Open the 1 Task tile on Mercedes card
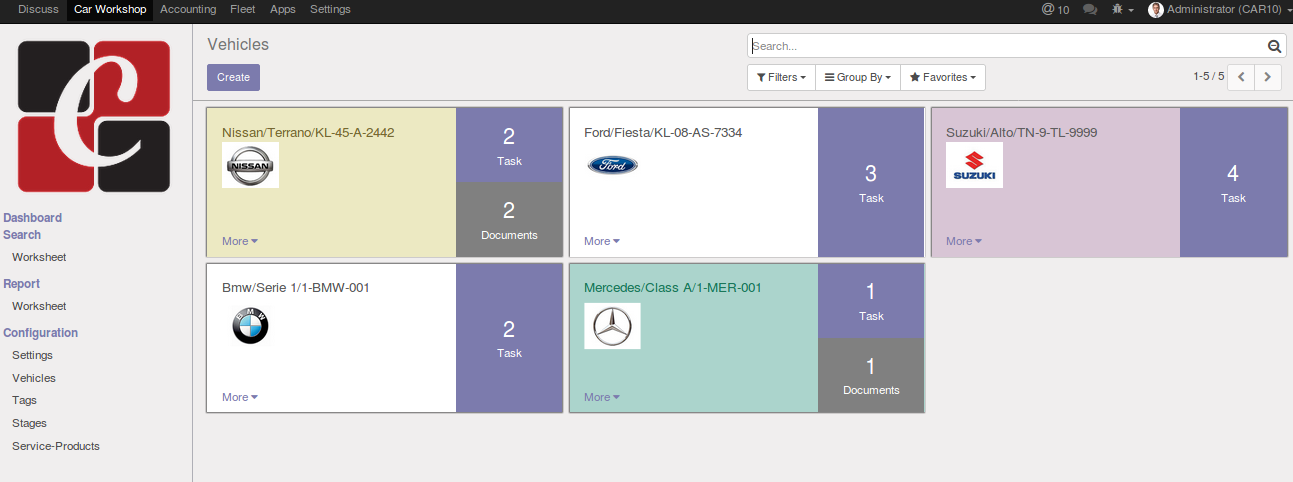The image size is (1293, 482). (x=871, y=301)
